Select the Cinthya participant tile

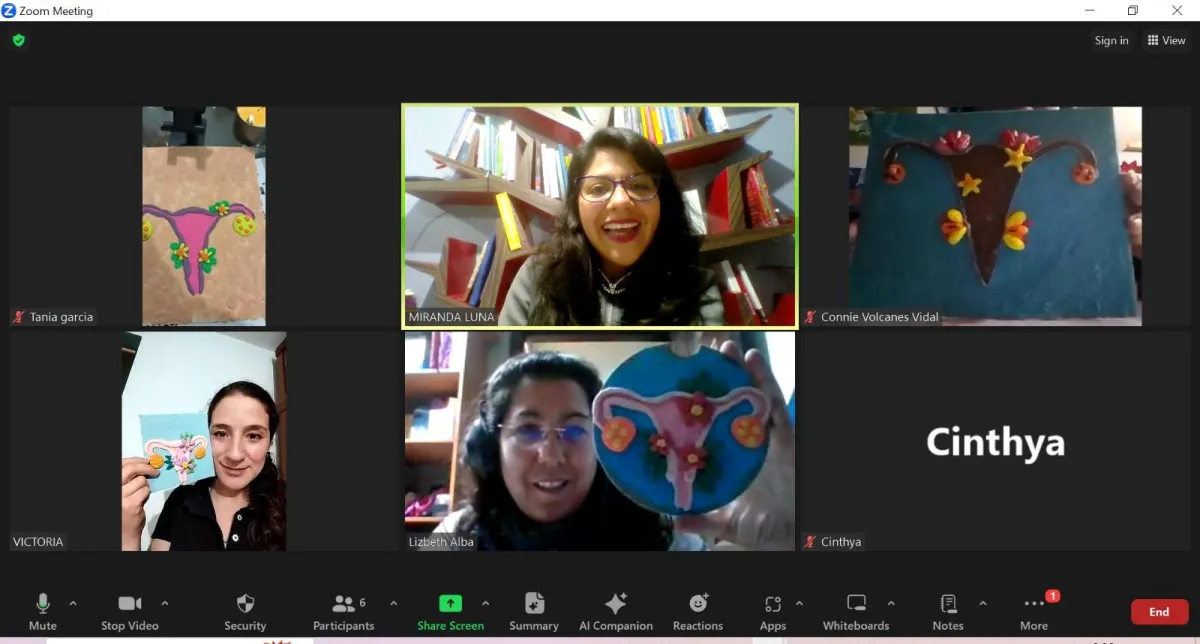[x=996, y=441]
